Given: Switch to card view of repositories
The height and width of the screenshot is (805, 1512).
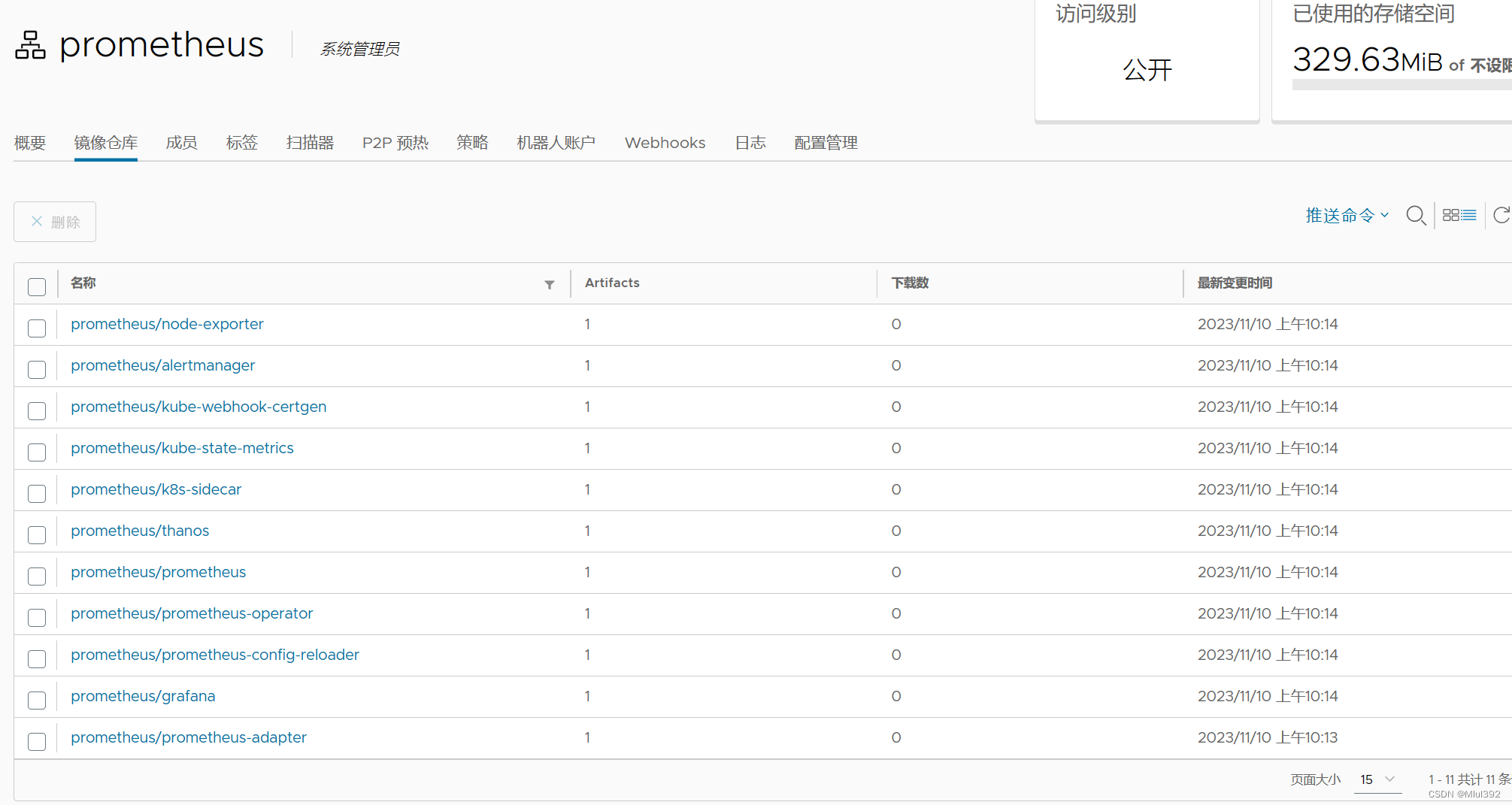Looking at the screenshot, I should pos(1451,215).
